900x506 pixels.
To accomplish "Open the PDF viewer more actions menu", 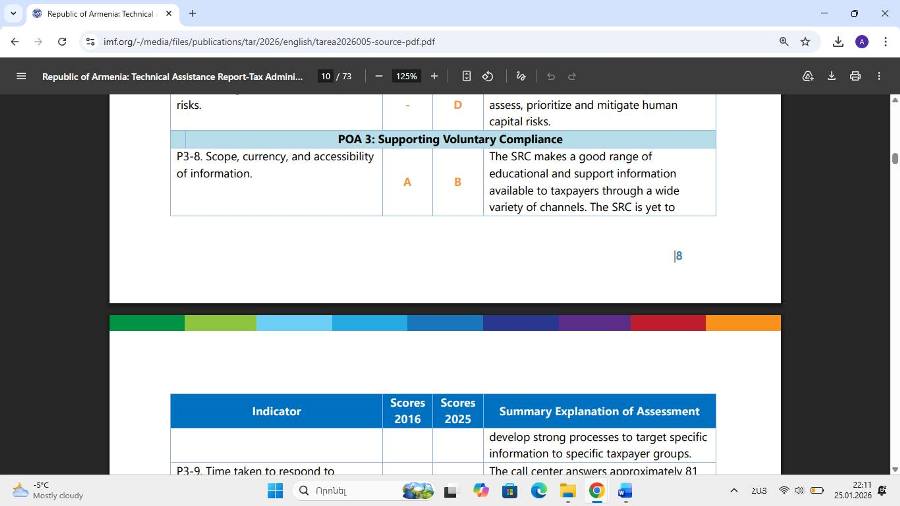I will (879, 76).
